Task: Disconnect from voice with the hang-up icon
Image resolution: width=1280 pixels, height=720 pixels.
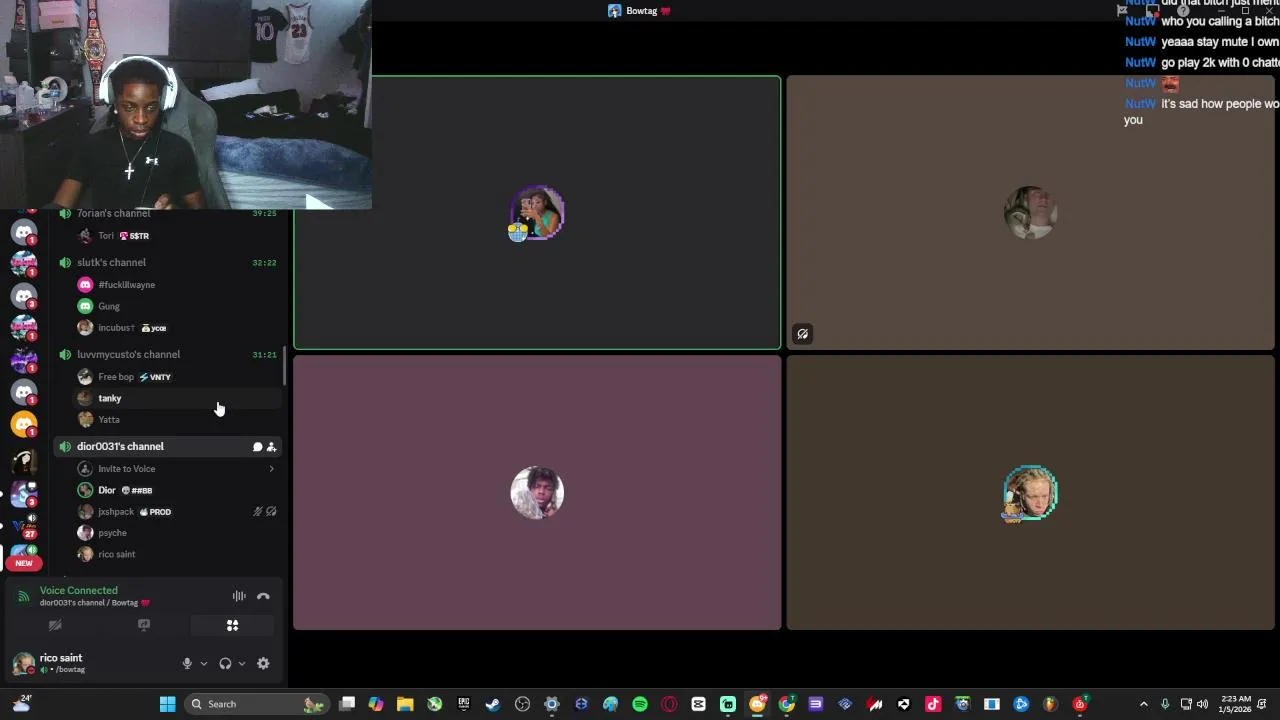Action: pyautogui.click(x=263, y=596)
